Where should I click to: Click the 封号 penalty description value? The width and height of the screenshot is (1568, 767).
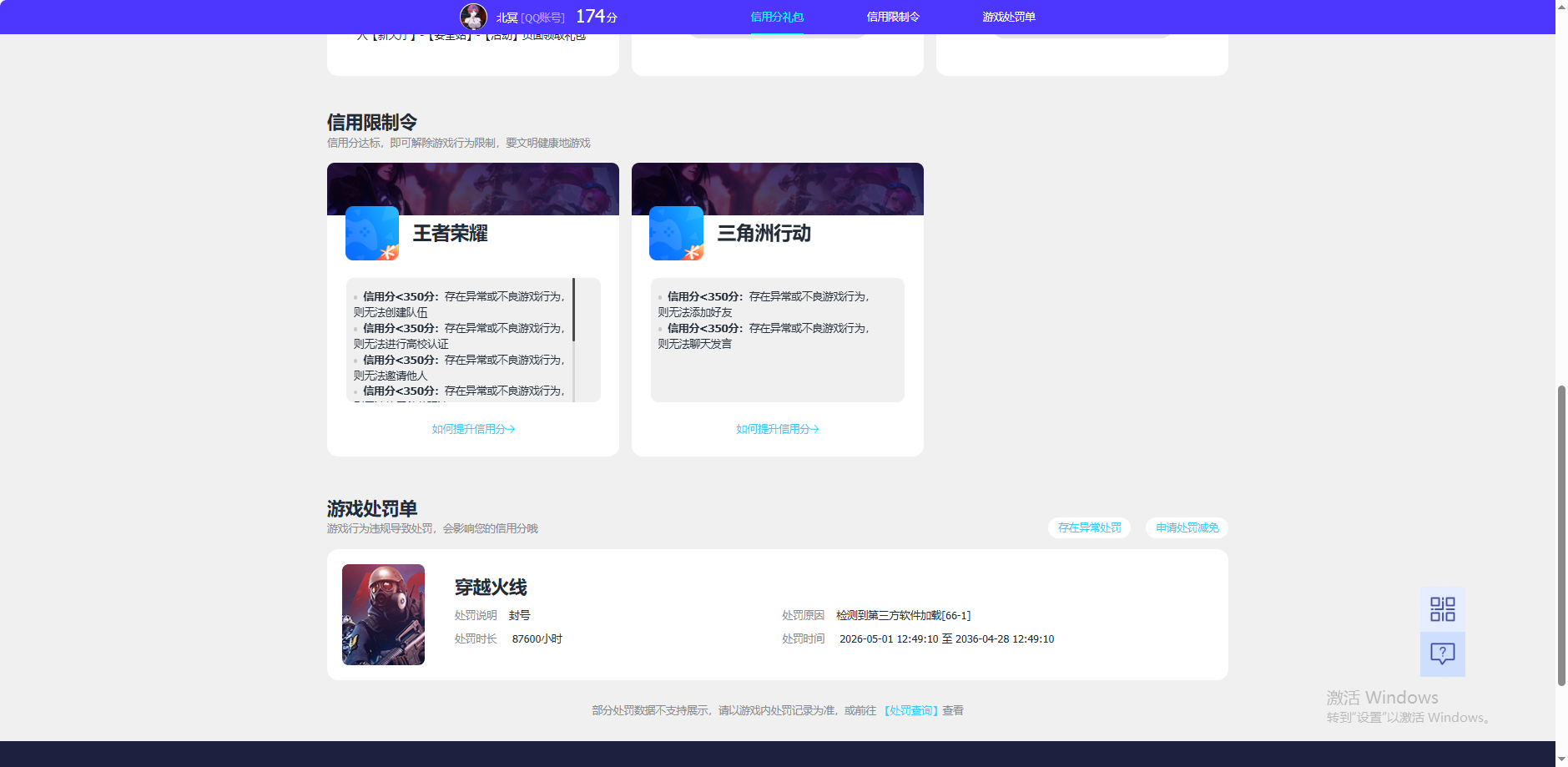point(520,615)
